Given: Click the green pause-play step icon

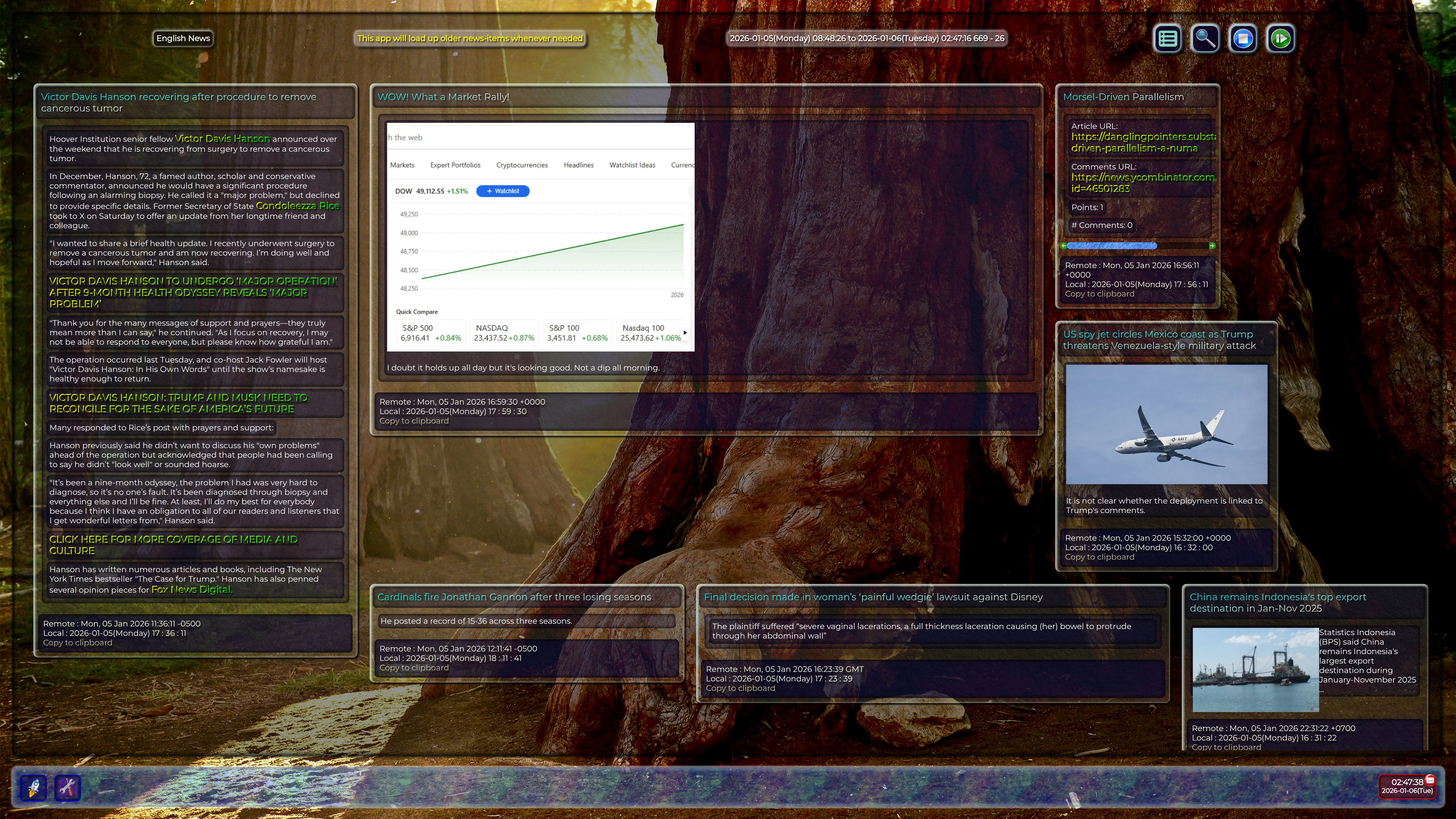Looking at the screenshot, I should point(1280,38).
